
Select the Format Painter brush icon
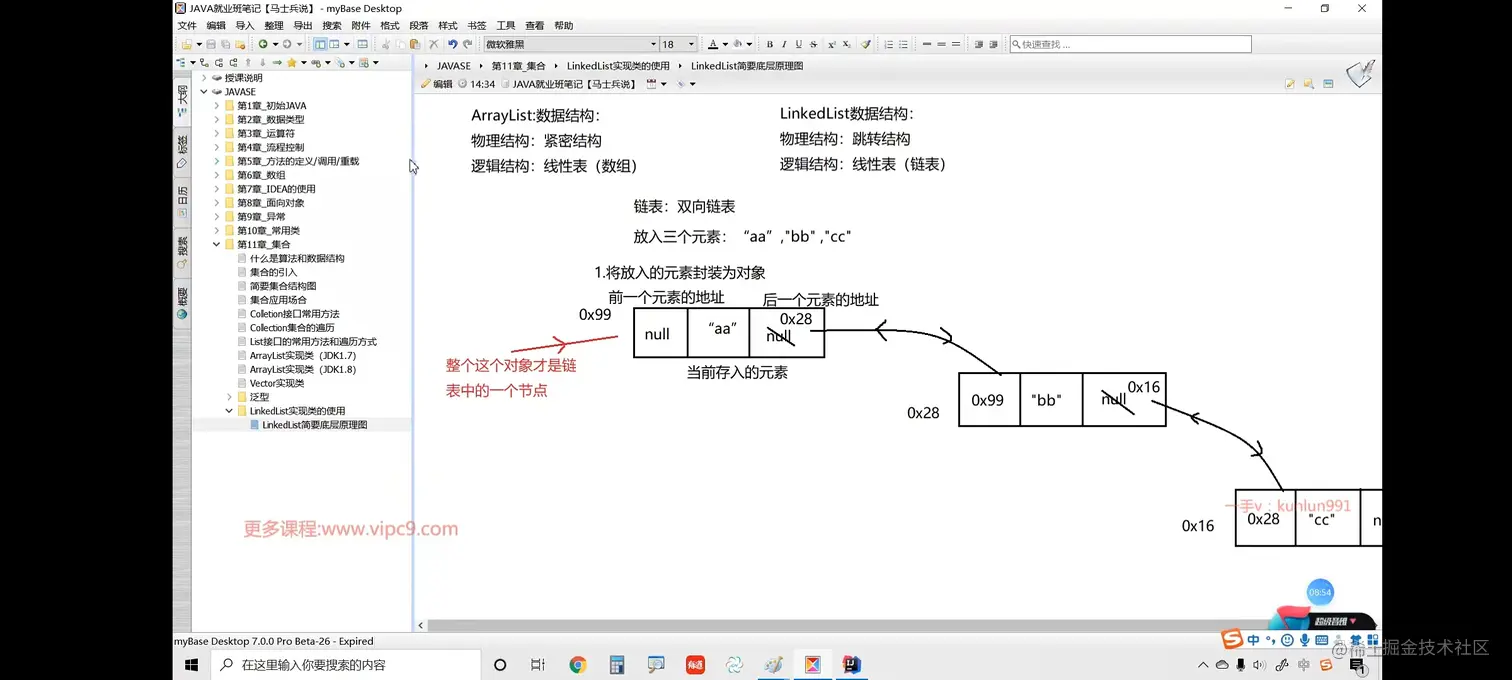(x=867, y=45)
